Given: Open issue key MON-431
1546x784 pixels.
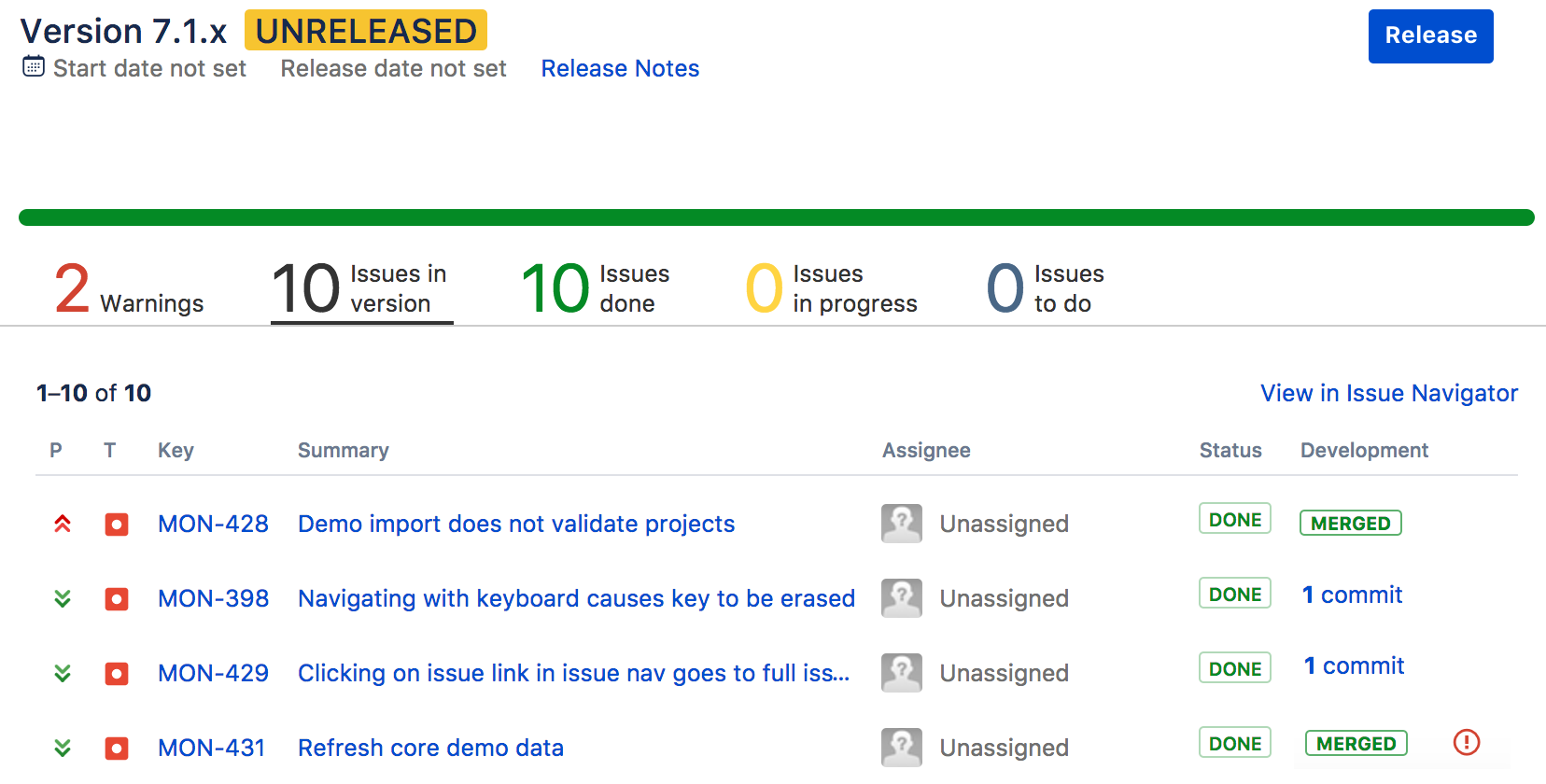Looking at the screenshot, I should coord(211,748).
